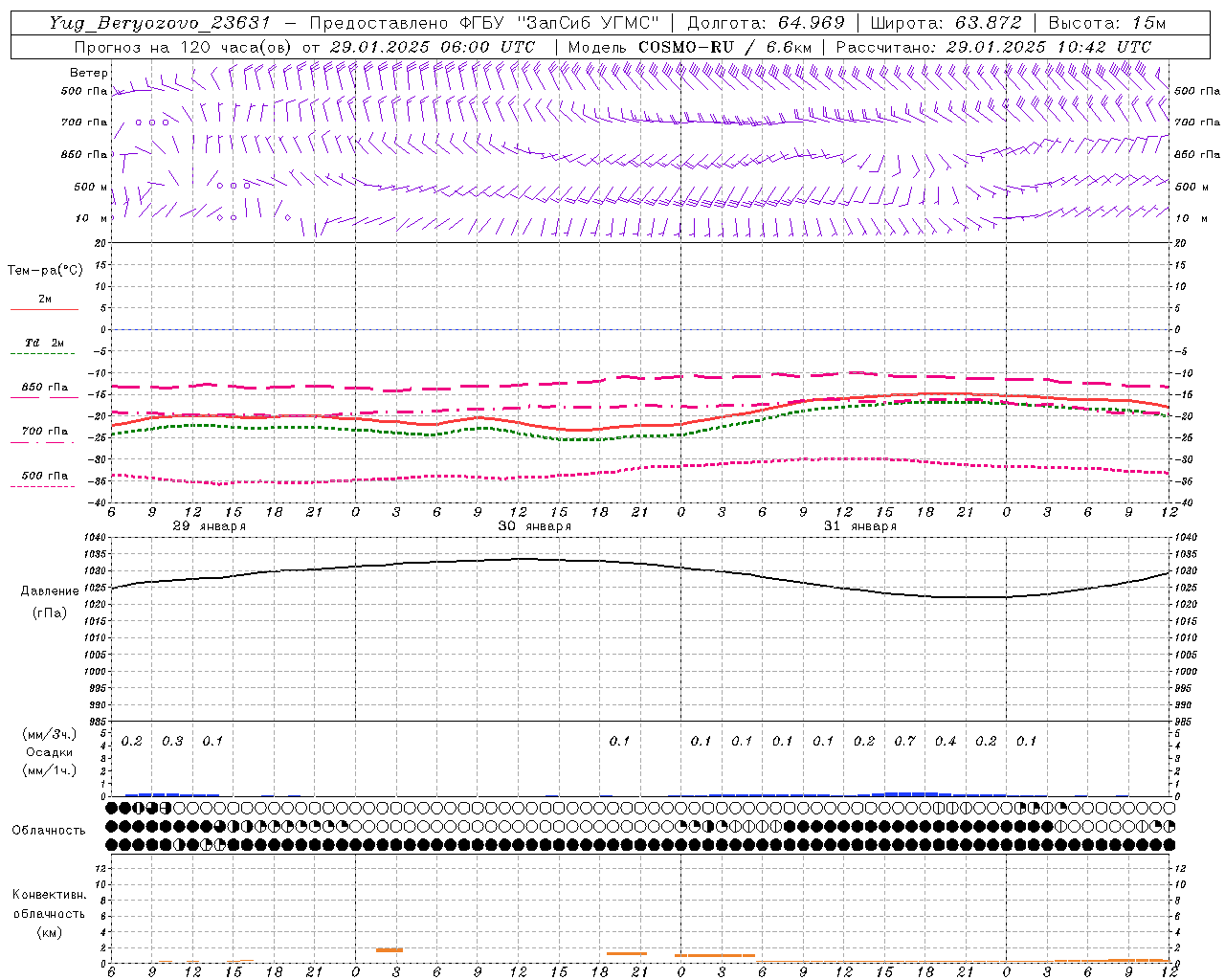Click the 30 января date label

[534, 526]
